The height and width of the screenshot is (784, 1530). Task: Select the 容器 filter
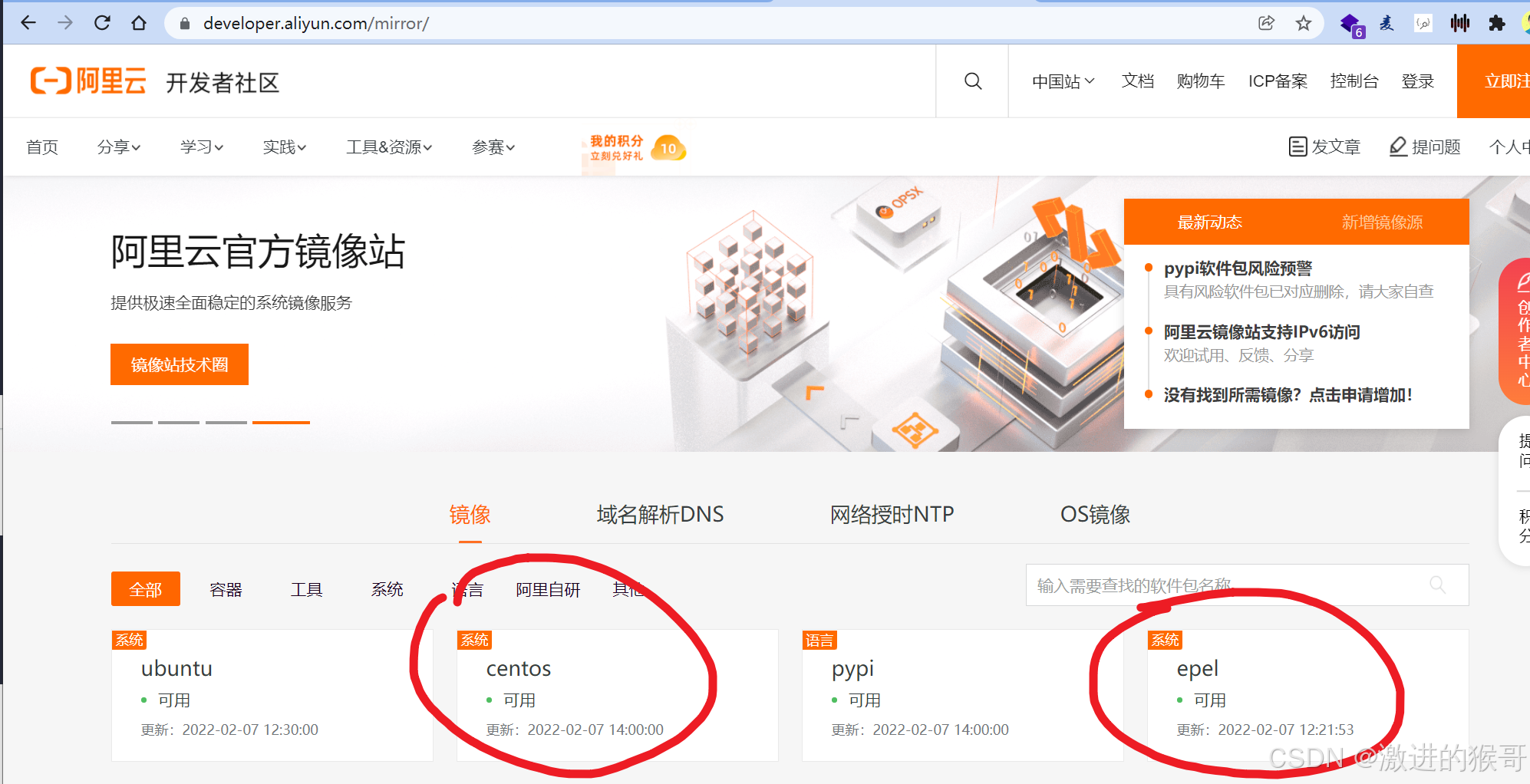pos(226,589)
